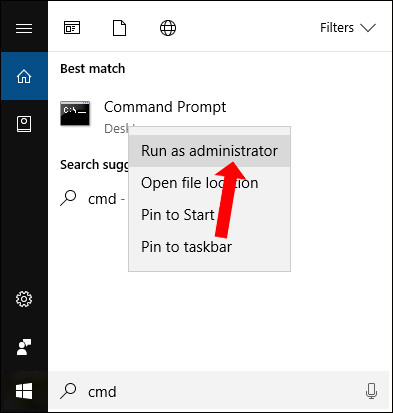Open the Home view in the sidebar
Viewport: 393px width, 413px height.
24,76
